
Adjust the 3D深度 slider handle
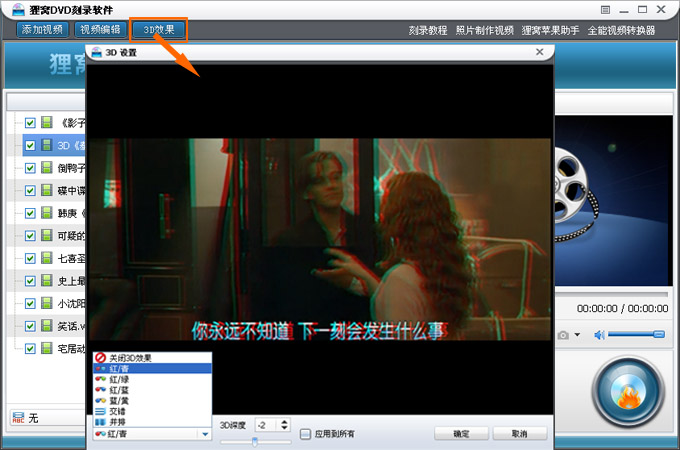click(255, 442)
